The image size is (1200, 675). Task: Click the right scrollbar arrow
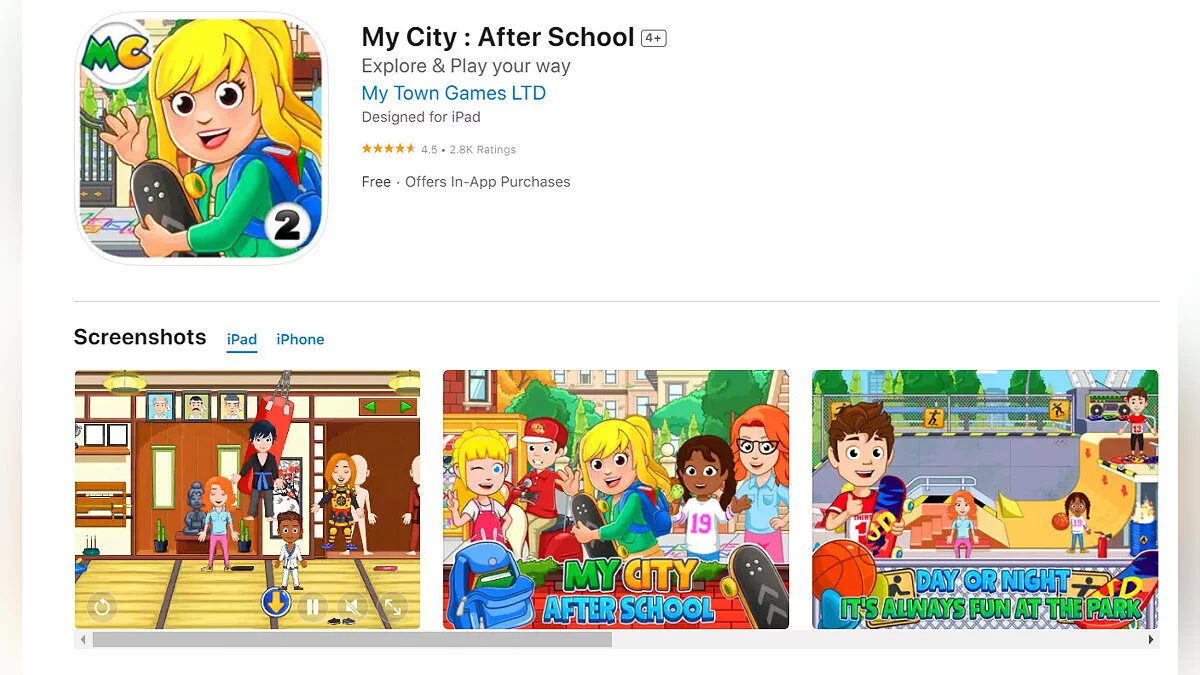tap(1151, 639)
